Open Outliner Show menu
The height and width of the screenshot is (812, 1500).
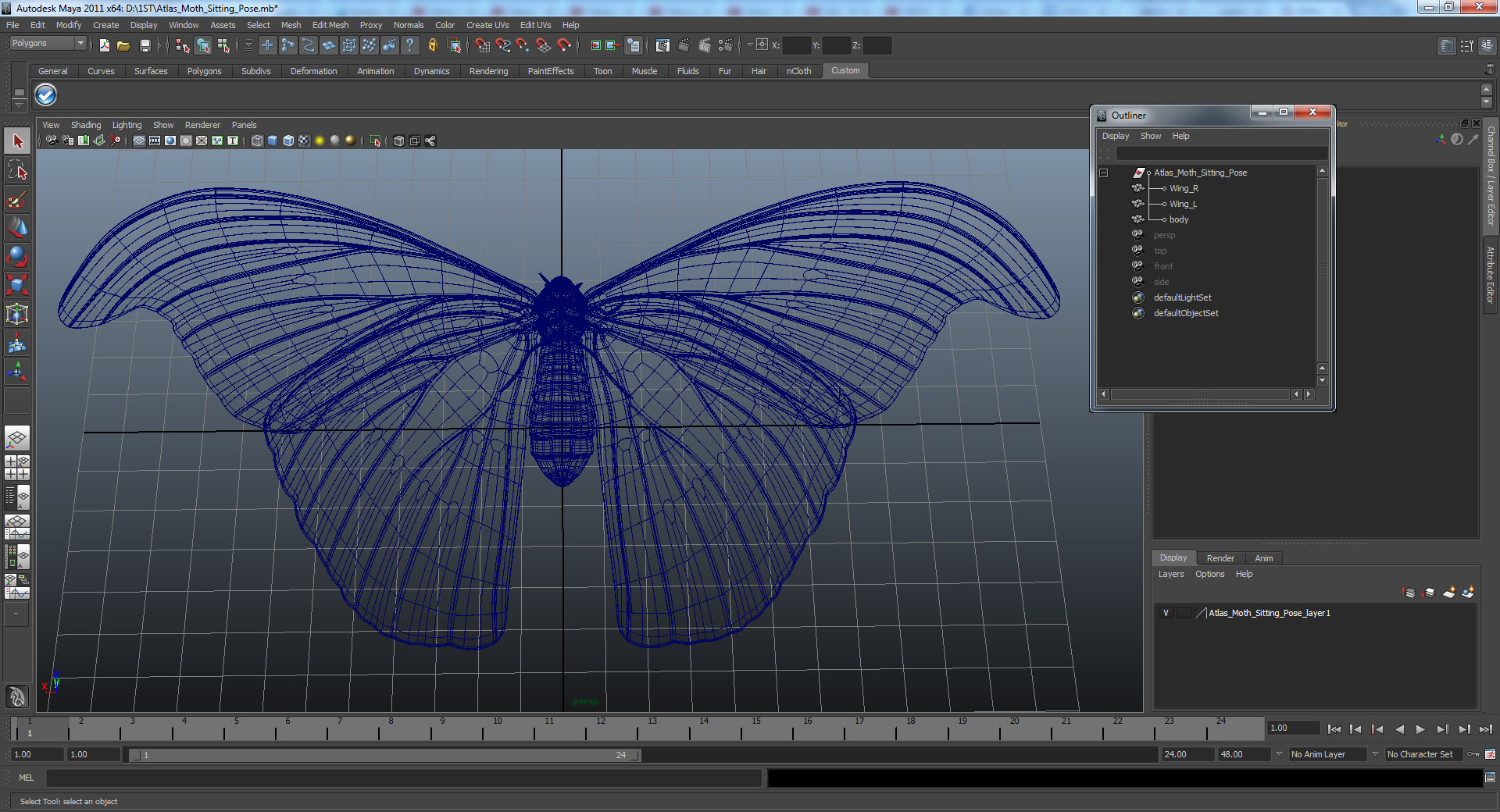click(1150, 136)
